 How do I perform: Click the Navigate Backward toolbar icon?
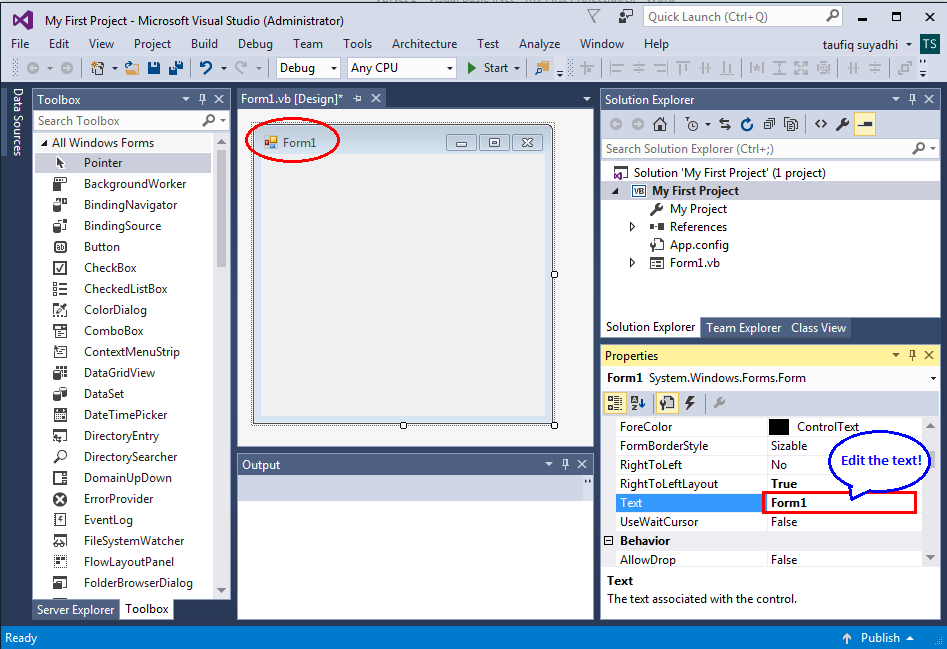tap(33, 68)
